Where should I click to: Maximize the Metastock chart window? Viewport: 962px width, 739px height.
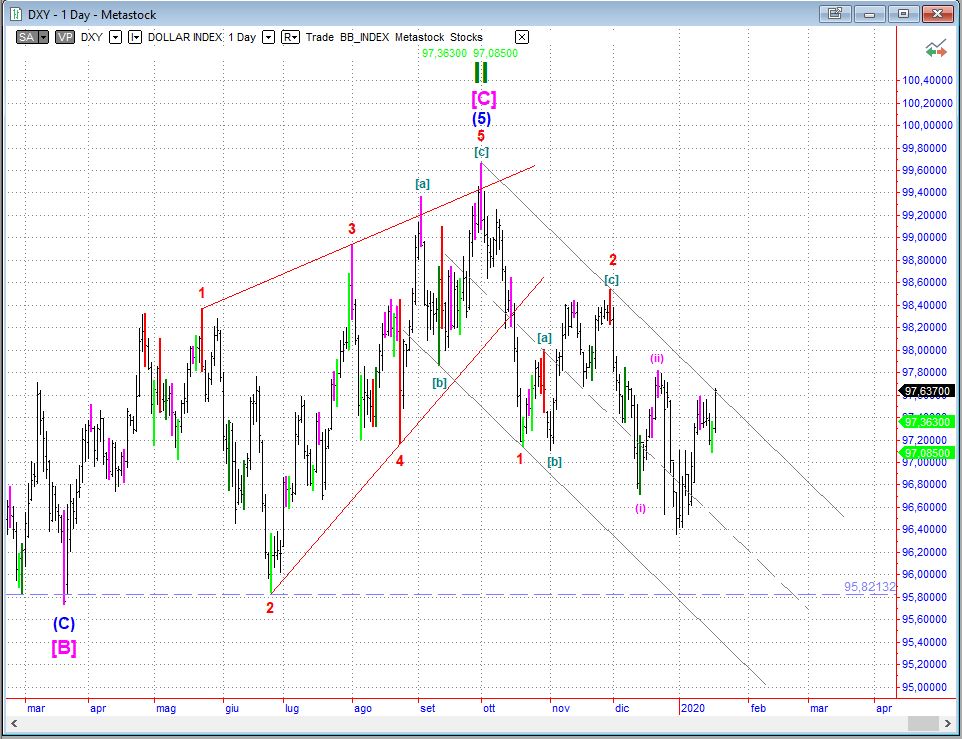pos(904,14)
